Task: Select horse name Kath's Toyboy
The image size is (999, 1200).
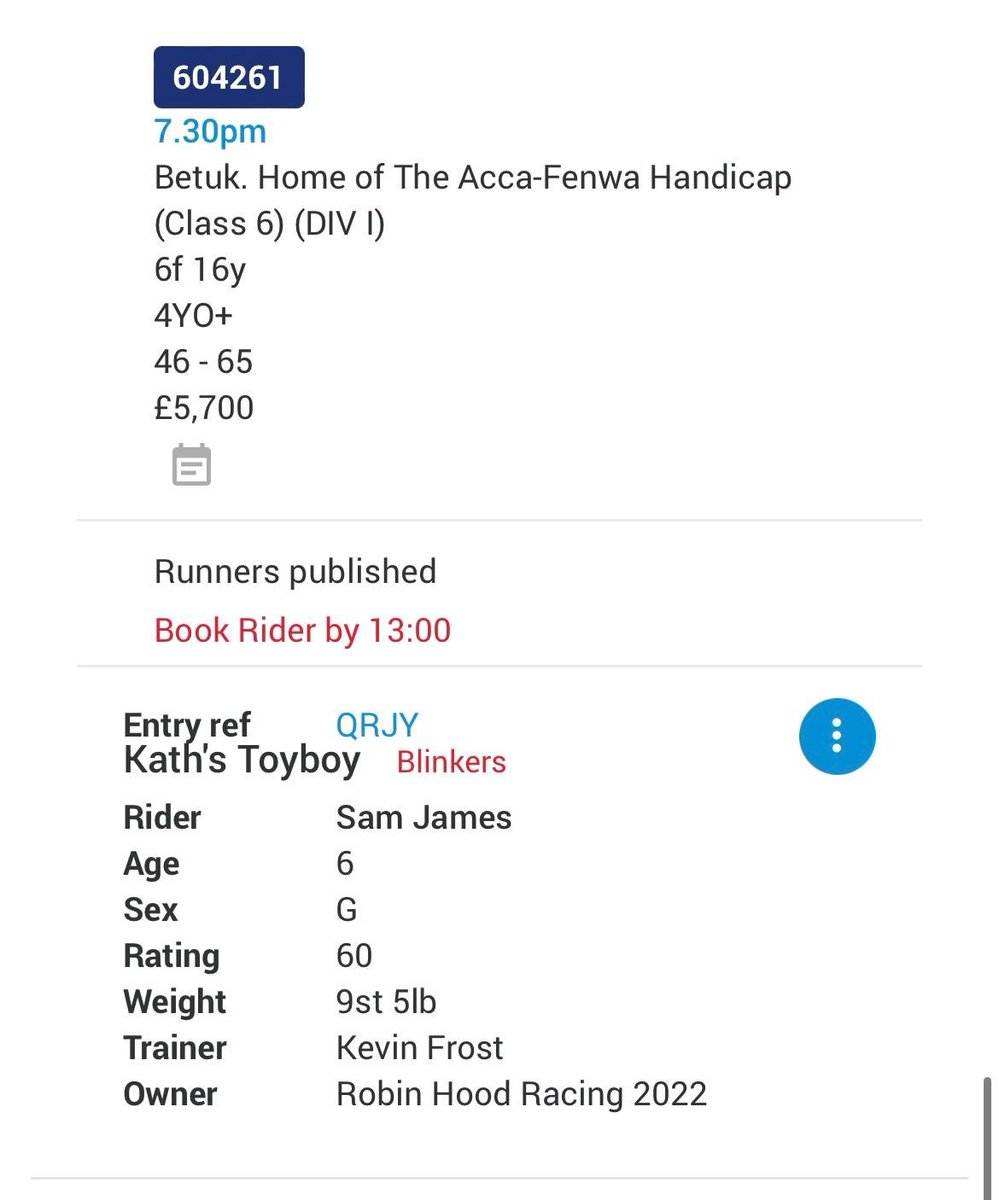Action: point(241,761)
